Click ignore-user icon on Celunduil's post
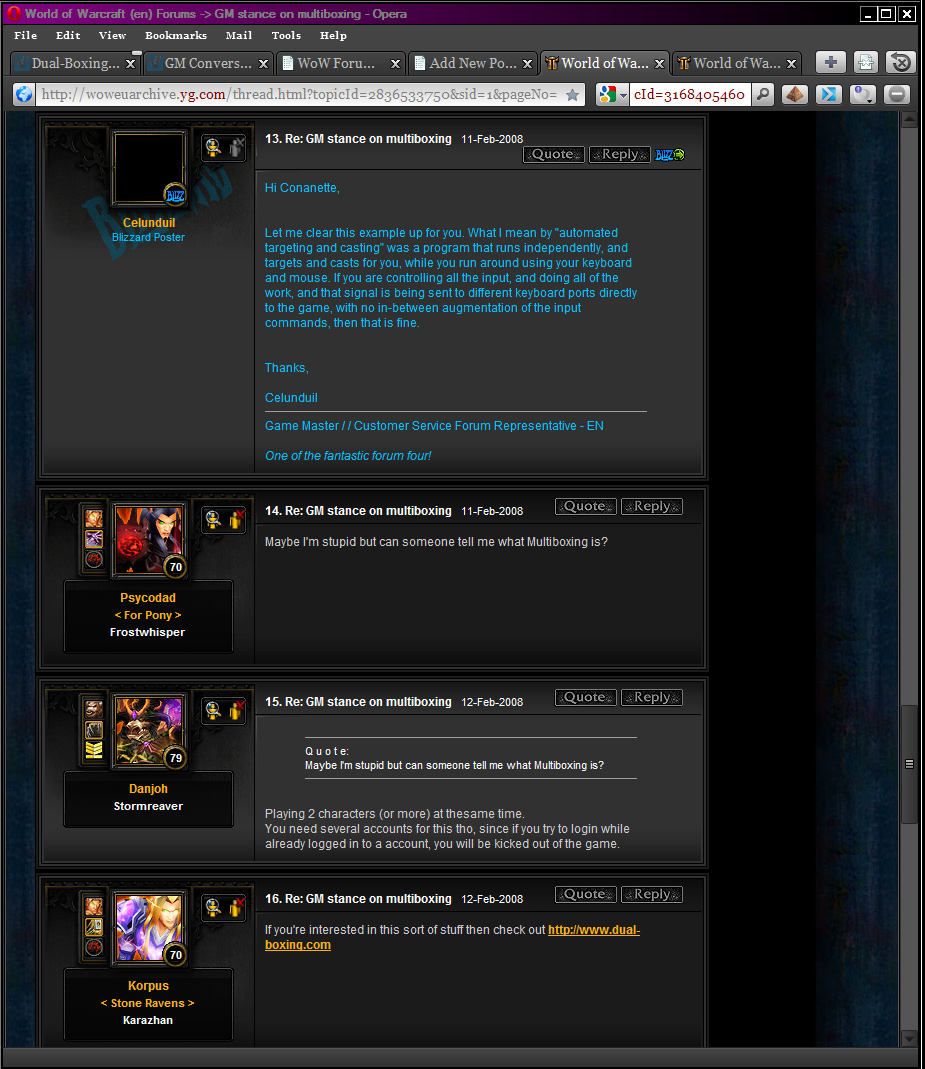 pyautogui.click(x=236, y=147)
